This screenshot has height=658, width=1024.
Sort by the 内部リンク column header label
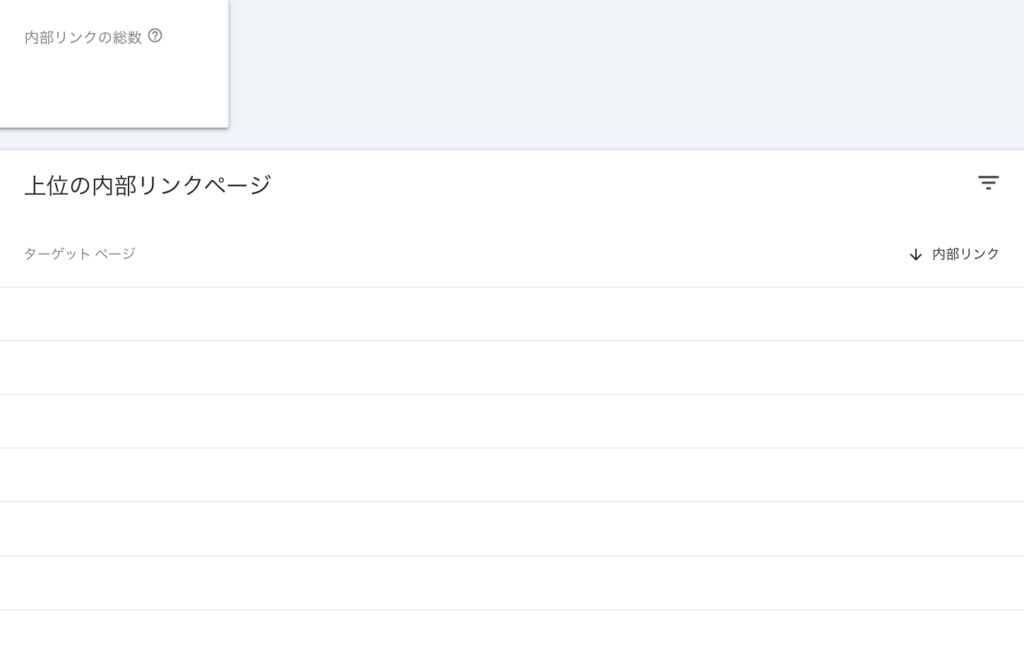coord(965,254)
